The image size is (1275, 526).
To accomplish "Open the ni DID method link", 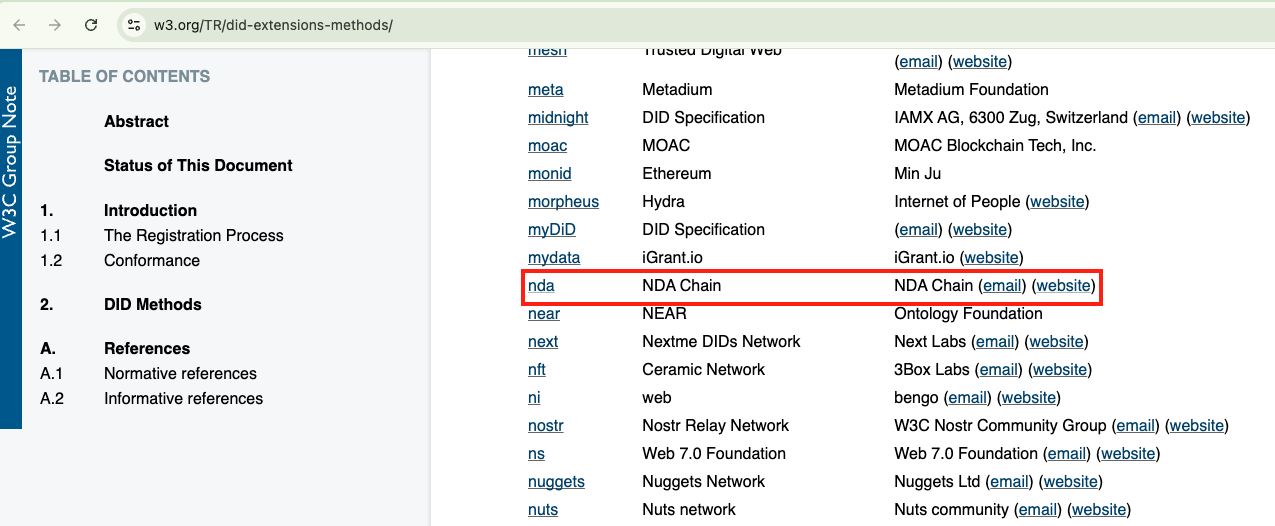I will (x=534, y=397).
